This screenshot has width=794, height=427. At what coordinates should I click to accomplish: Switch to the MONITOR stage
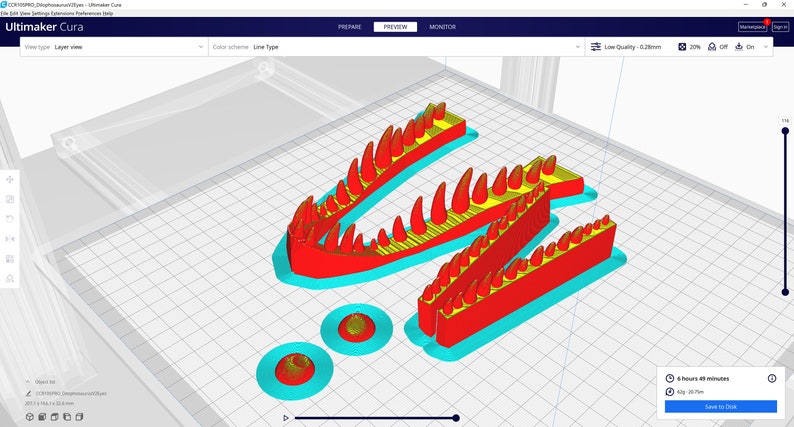[443, 27]
